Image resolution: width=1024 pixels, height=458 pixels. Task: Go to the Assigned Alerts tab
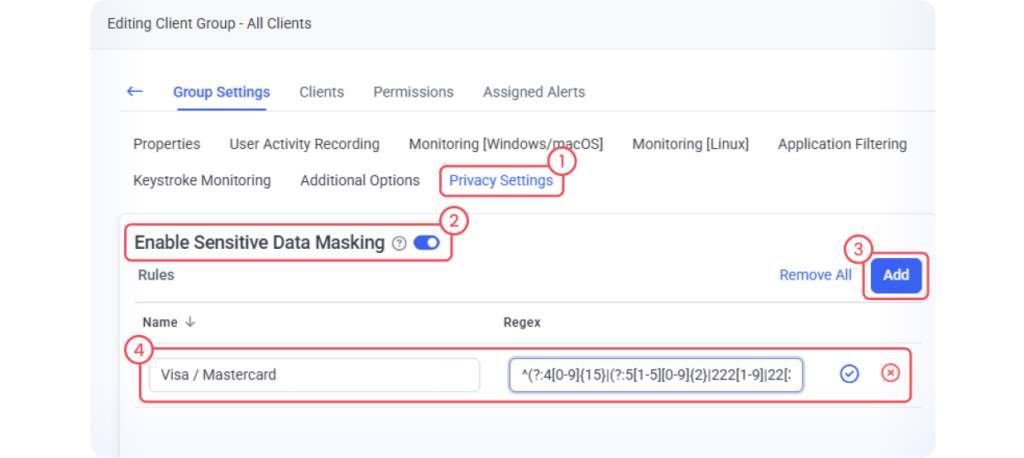(534, 92)
